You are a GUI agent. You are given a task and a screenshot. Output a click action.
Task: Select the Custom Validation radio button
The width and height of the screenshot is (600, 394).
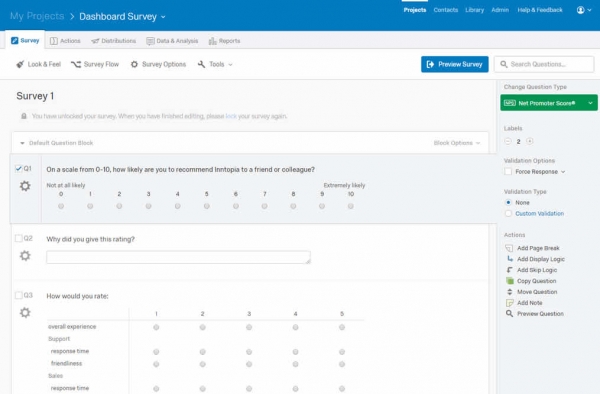(508, 213)
